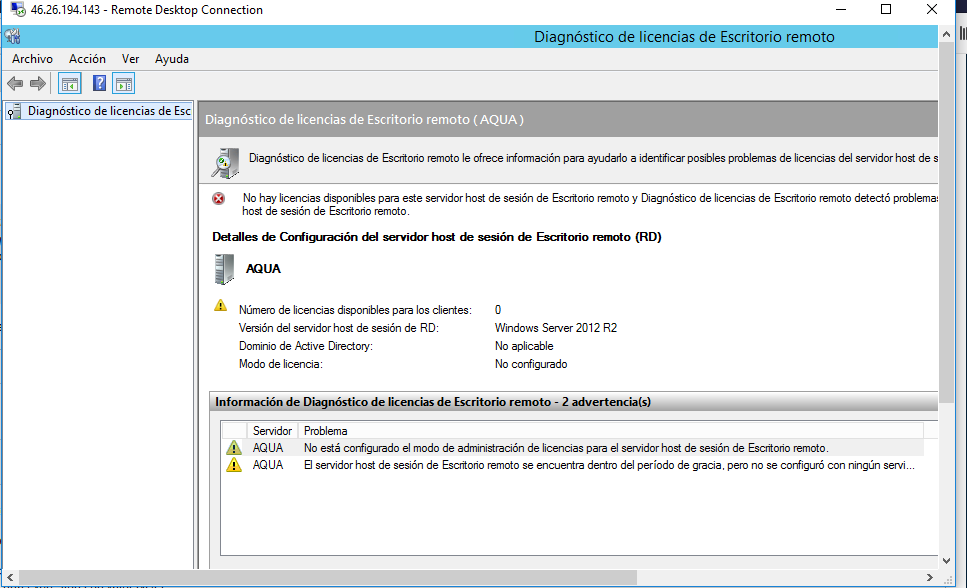Toggle the action pane show/hide button
The image size is (967, 588).
click(x=124, y=83)
